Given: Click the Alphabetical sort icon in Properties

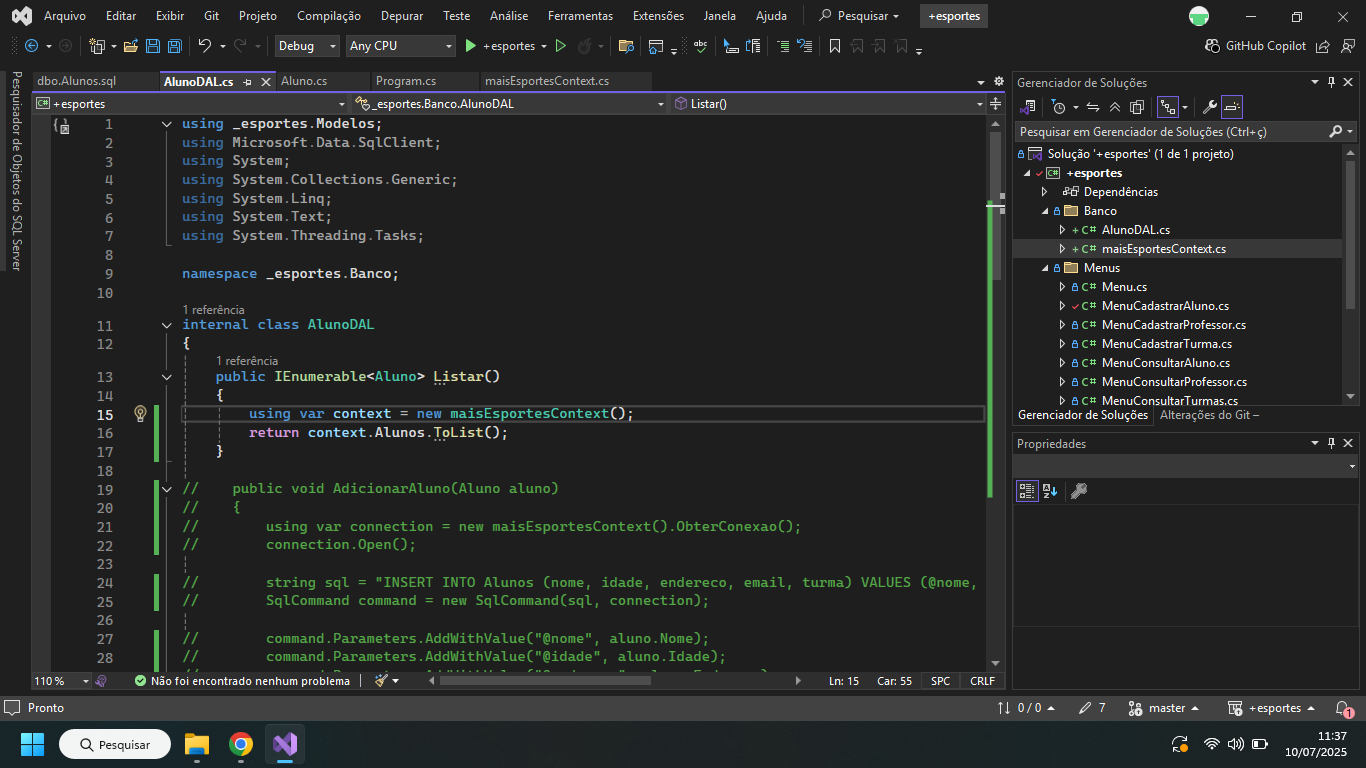Looking at the screenshot, I should (x=1050, y=490).
